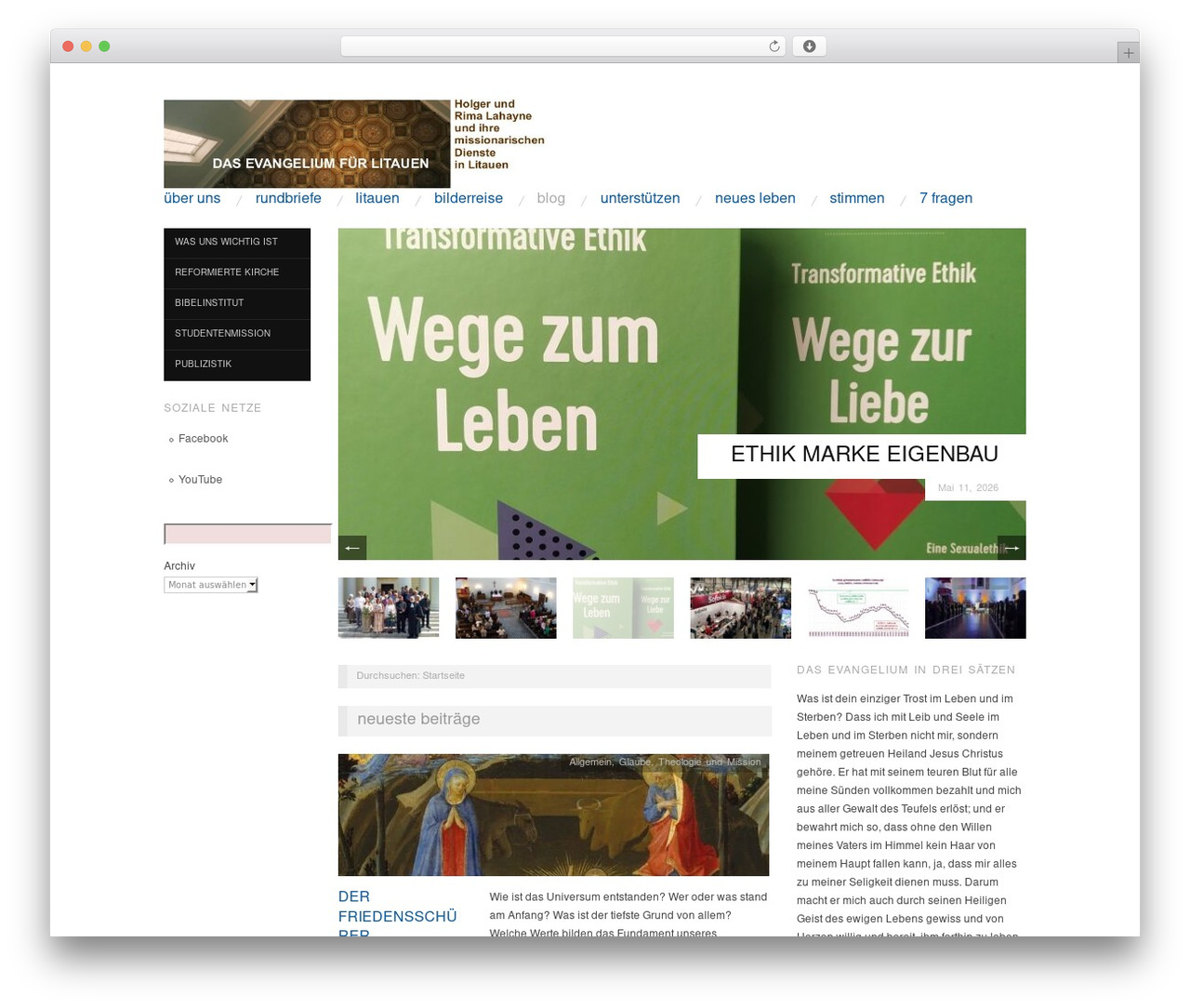The image size is (1190, 1008).
Task: Open Reformierte Kirche sidebar link
Action: pos(237,272)
